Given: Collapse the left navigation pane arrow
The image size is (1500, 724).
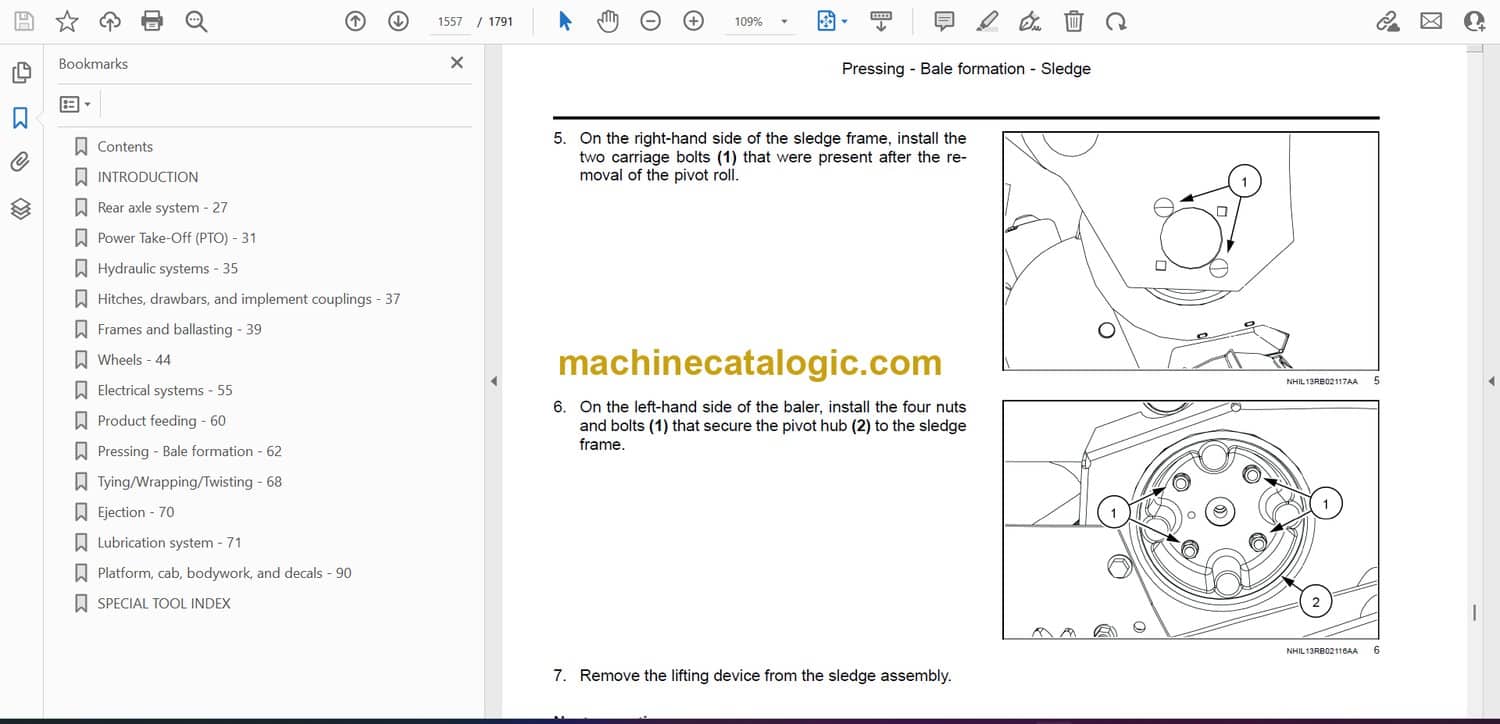Looking at the screenshot, I should coord(492,381).
